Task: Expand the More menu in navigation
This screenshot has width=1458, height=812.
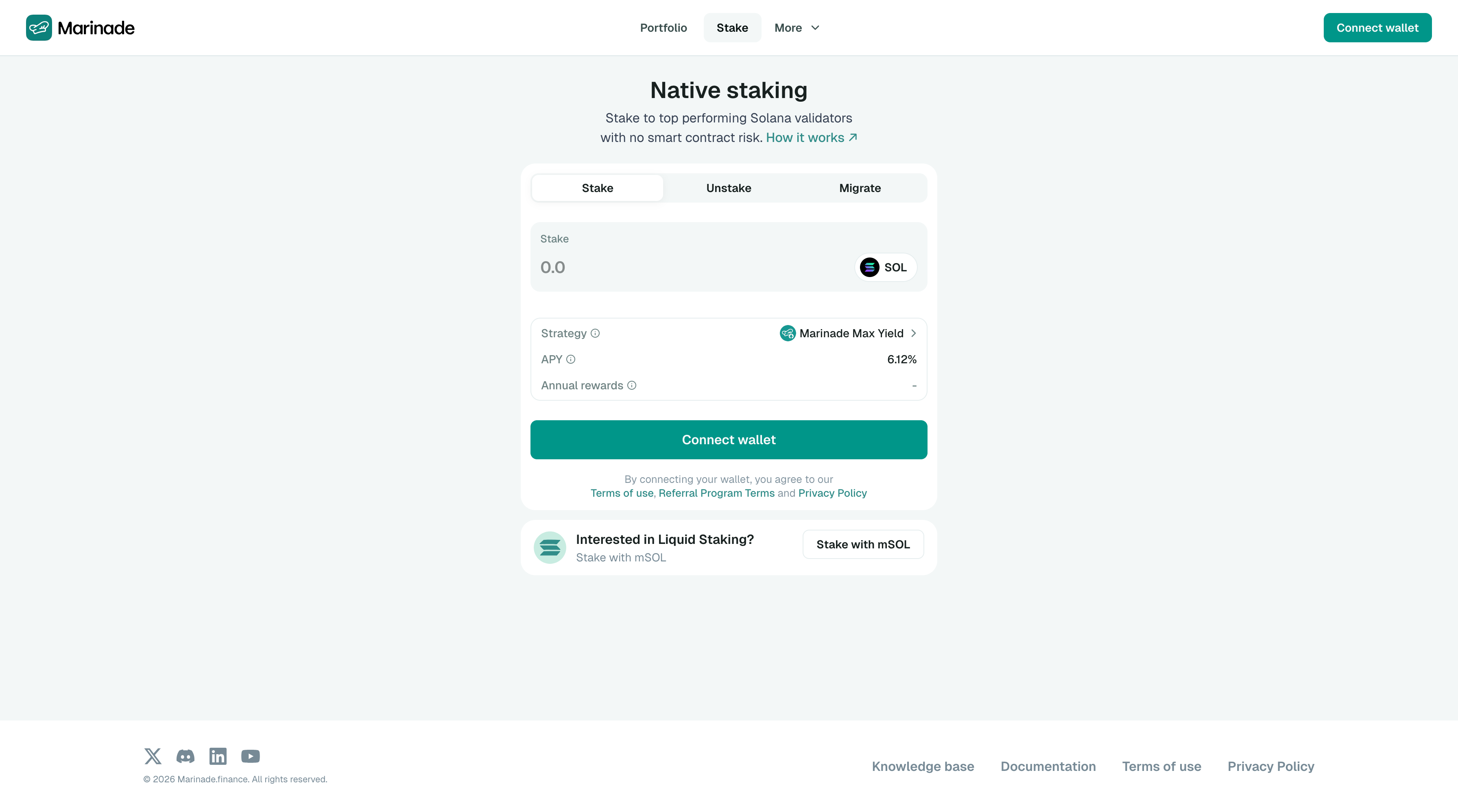Action: click(797, 28)
